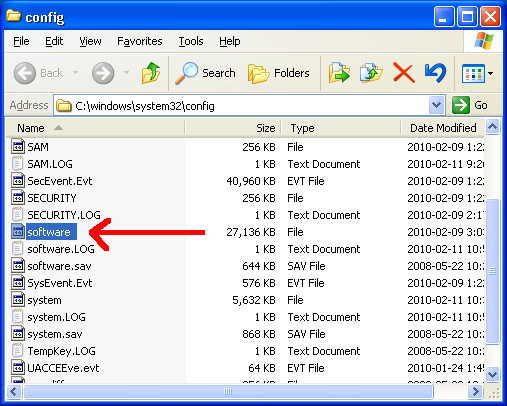Expand the address bar dropdown arrow
This screenshot has width=507, height=406.
(436, 105)
